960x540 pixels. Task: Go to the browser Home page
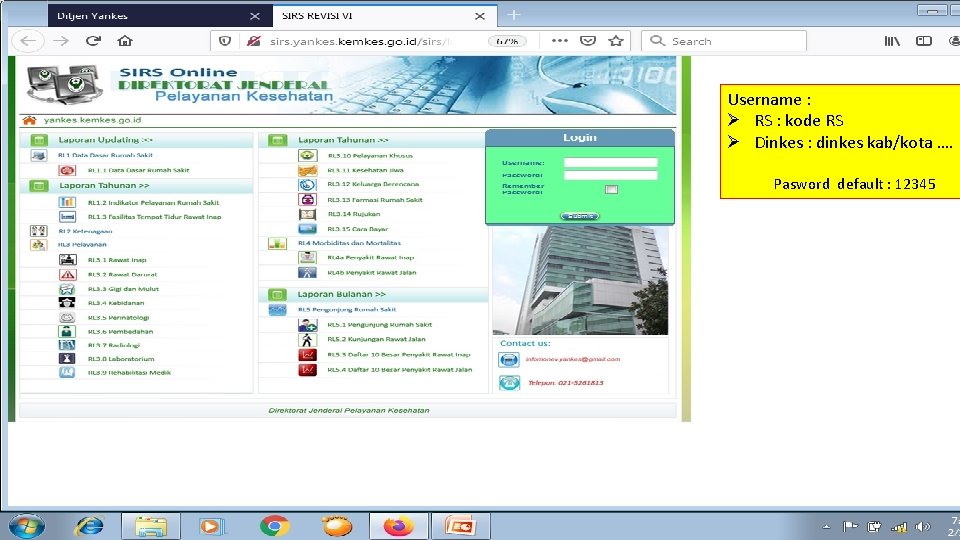(125, 41)
